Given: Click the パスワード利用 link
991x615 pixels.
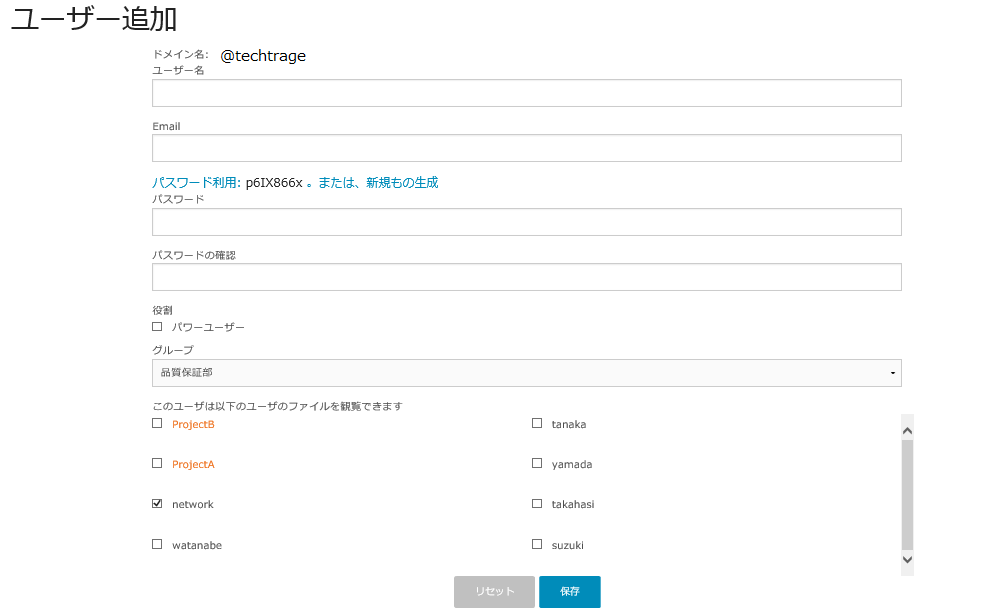Looking at the screenshot, I should point(195,183).
